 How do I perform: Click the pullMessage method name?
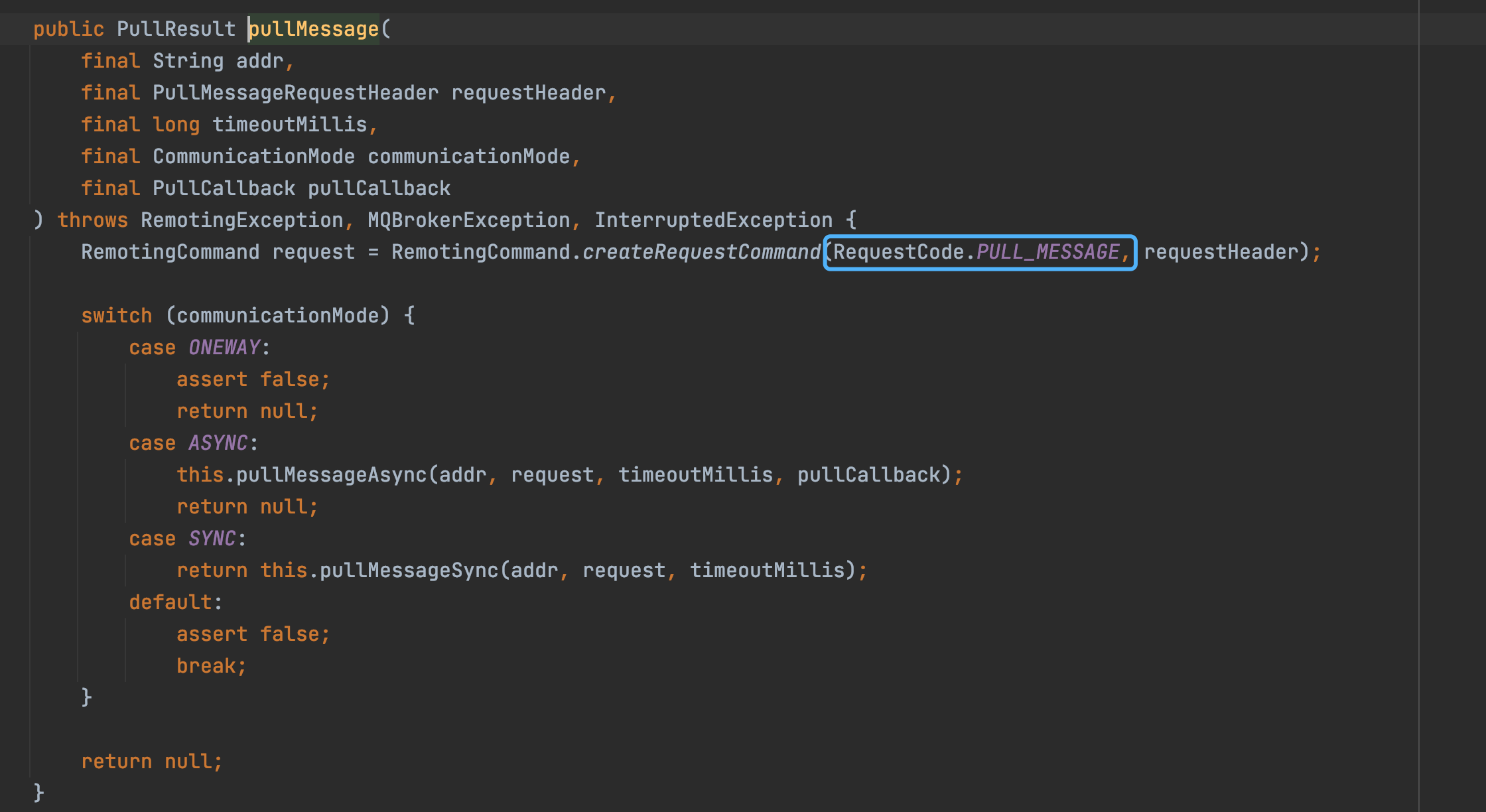[314, 29]
